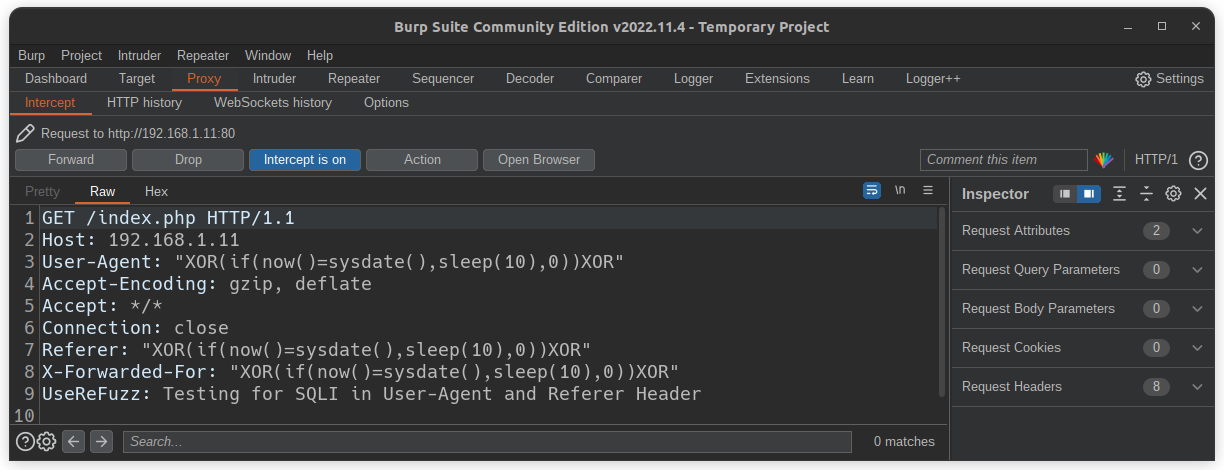The image size is (1224, 470).
Task: Open the Help menu
Action: coord(320,56)
